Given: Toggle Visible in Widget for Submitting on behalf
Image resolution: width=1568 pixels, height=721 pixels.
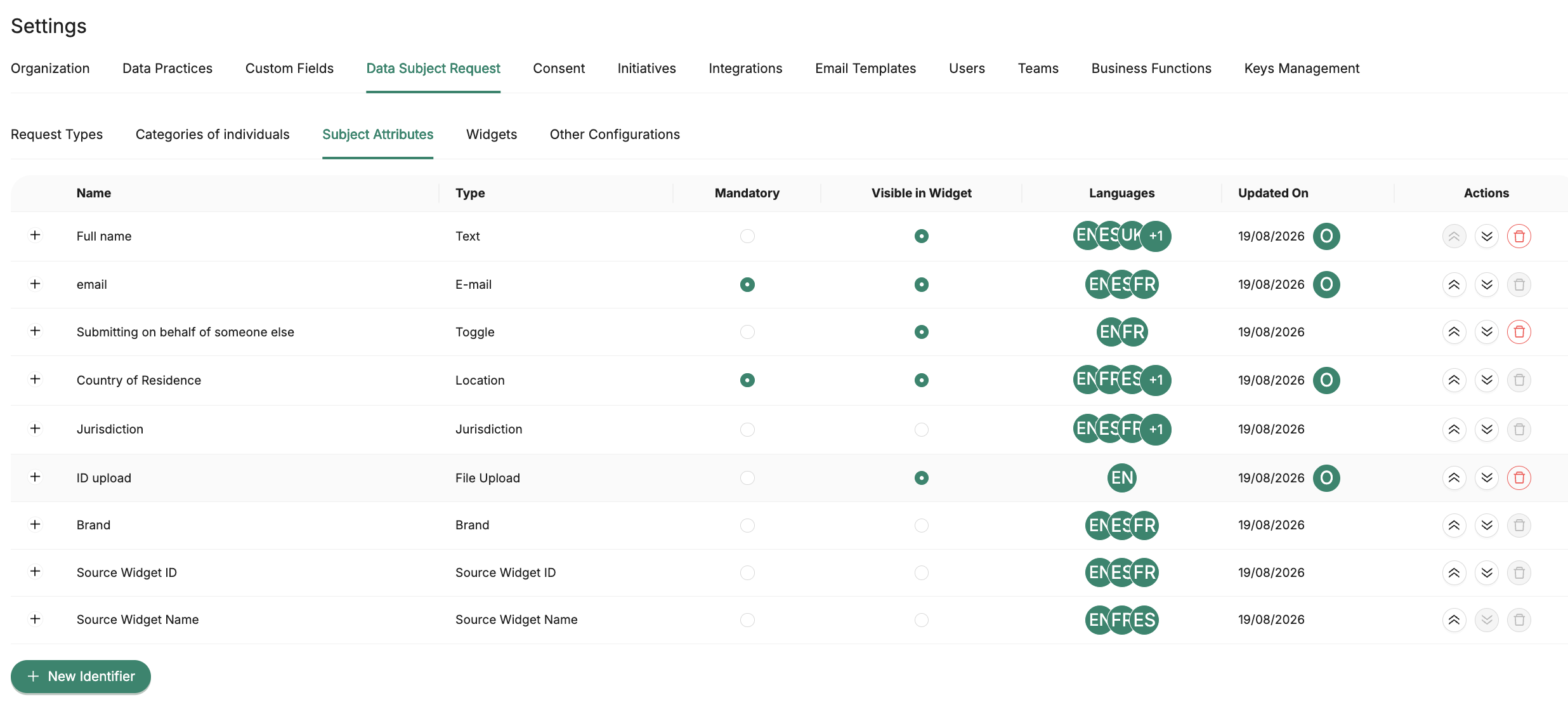Looking at the screenshot, I should point(921,332).
